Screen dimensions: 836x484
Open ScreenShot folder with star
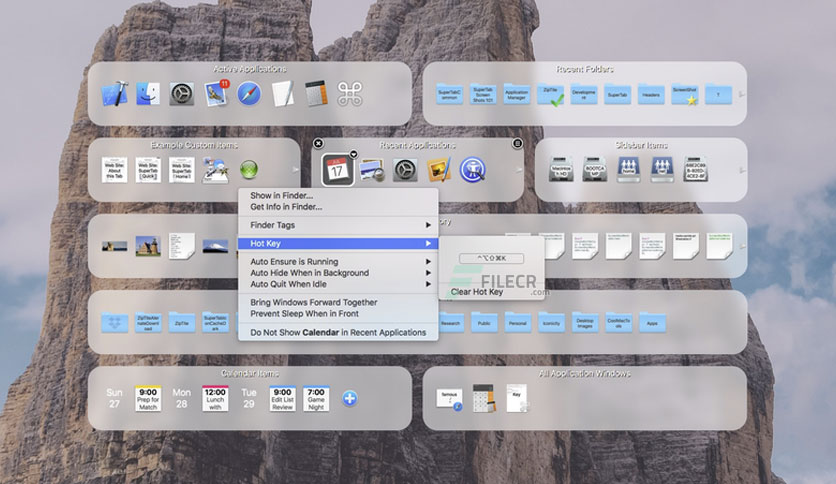tap(685, 94)
